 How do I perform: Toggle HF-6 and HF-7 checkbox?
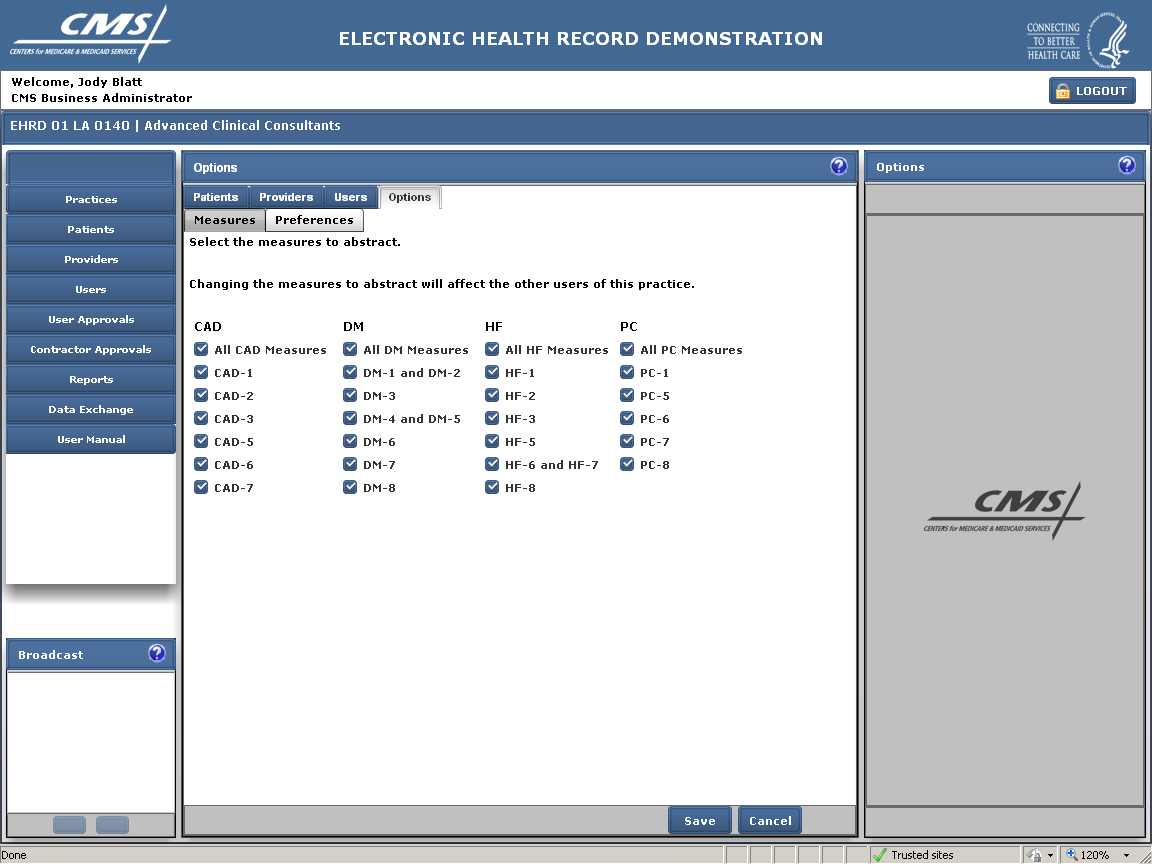492,464
